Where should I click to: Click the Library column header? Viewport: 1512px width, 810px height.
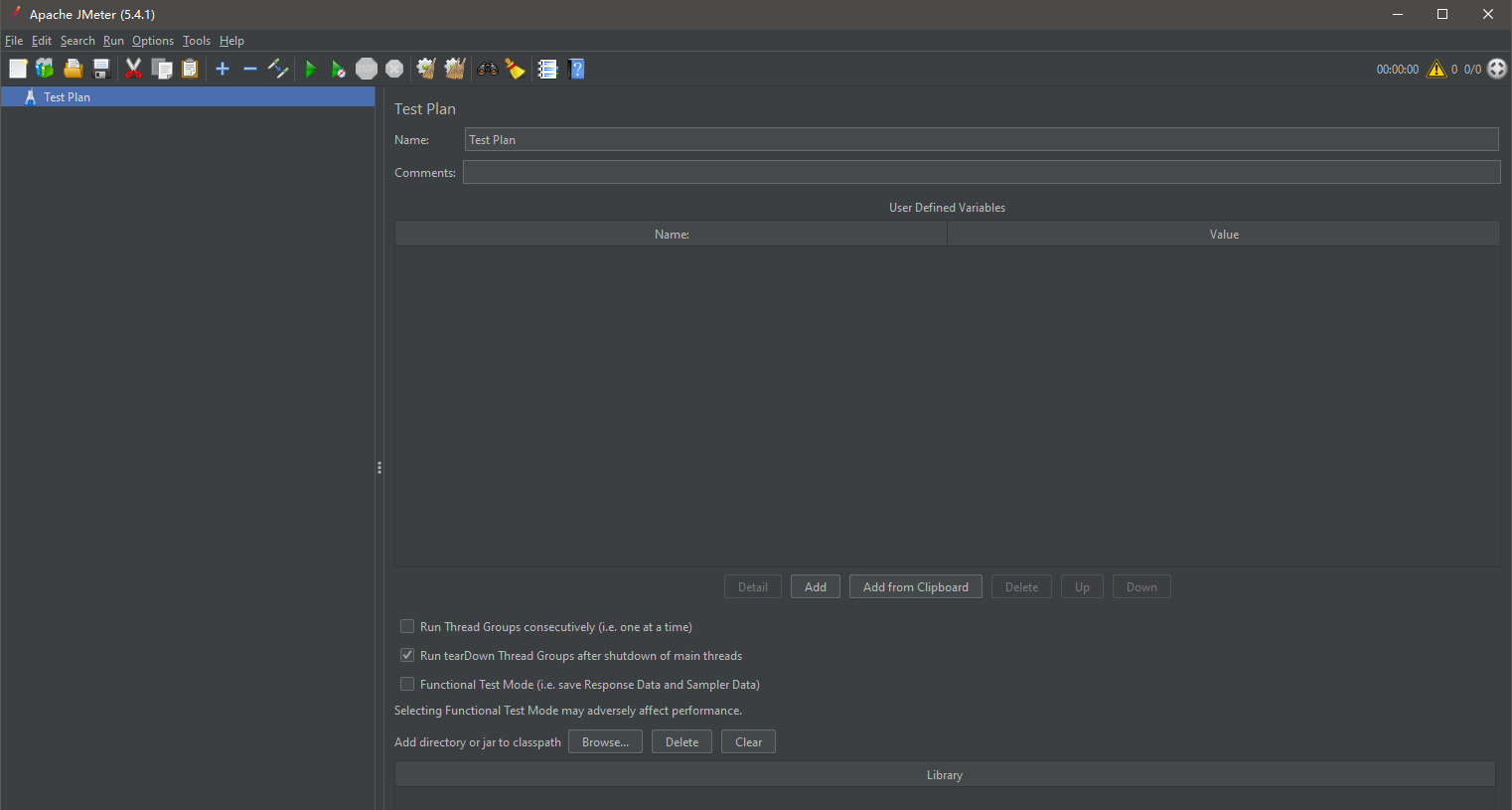[x=945, y=775]
